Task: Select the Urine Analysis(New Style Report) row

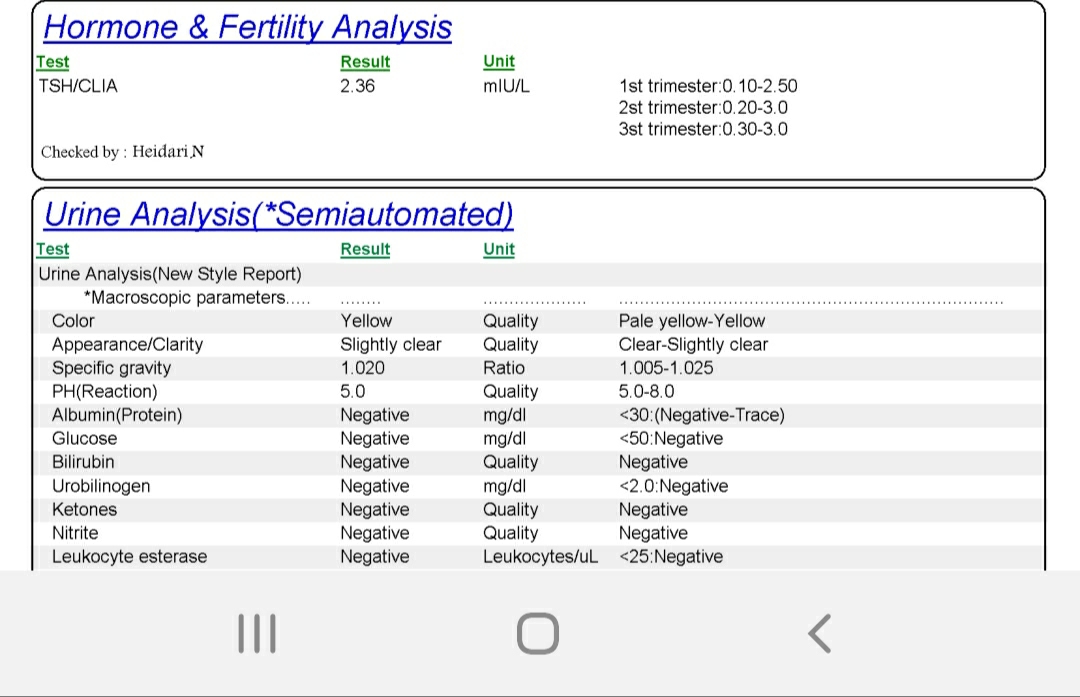Action: [170, 274]
